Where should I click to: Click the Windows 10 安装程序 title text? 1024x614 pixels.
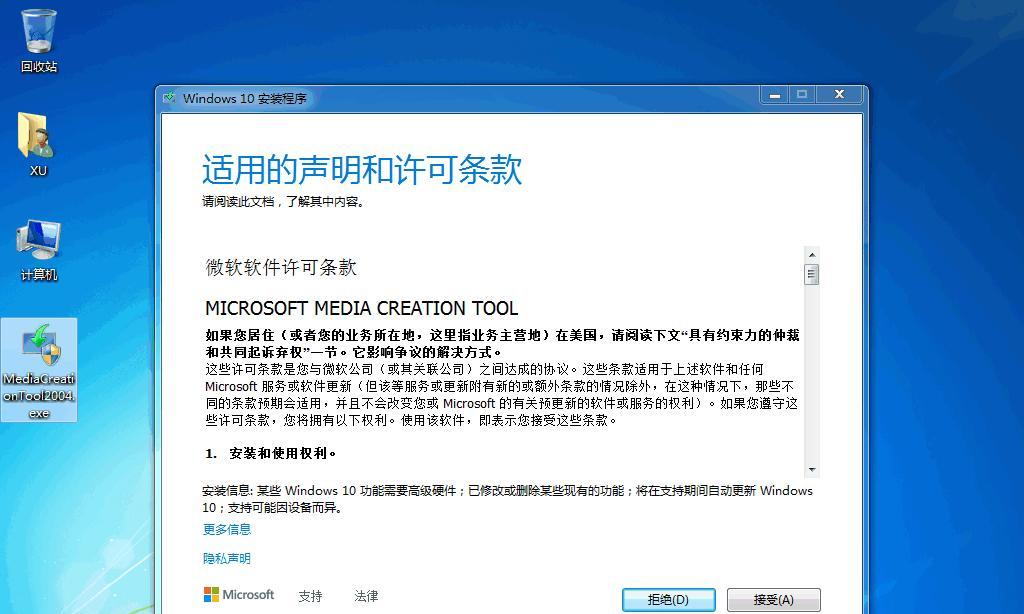pyautogui.click(x=244, y=99)
